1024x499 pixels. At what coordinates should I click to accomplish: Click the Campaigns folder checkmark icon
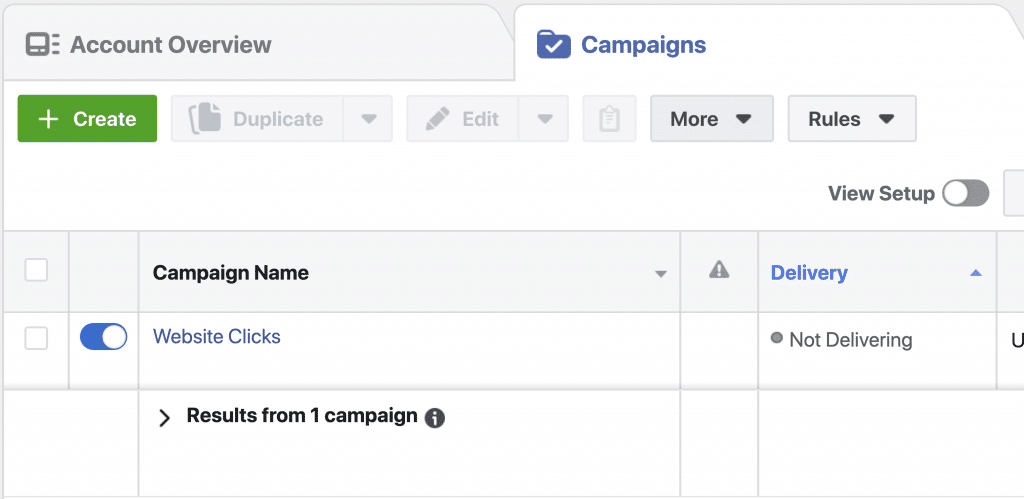(x=554, y=44)
